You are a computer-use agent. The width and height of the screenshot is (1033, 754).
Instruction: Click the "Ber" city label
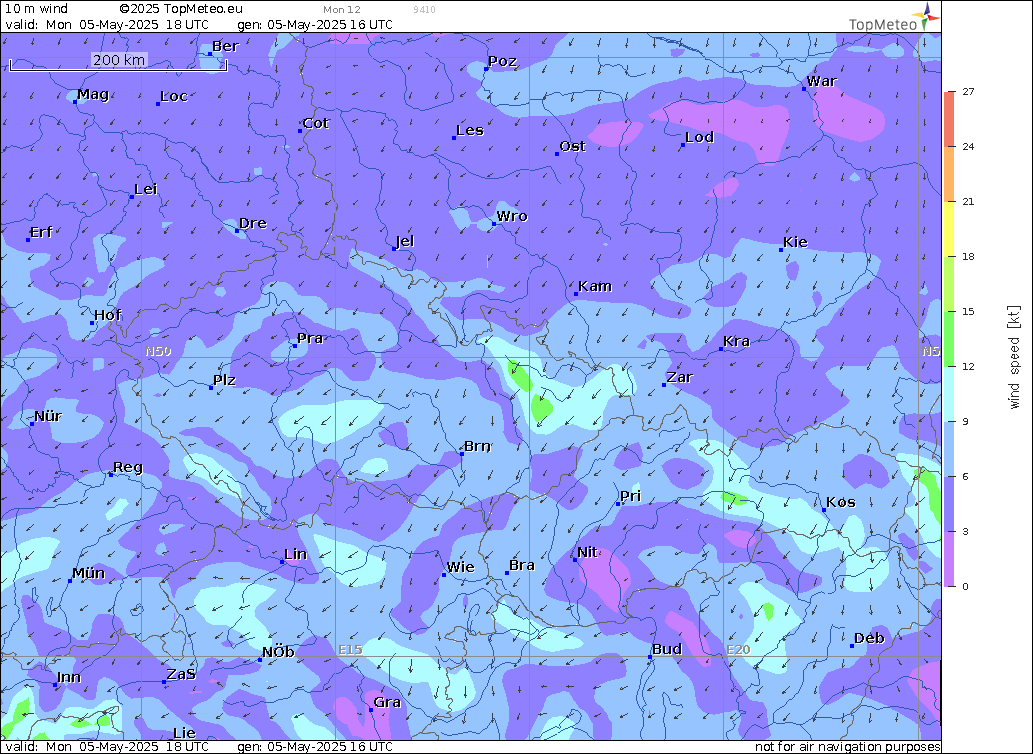click(x=225, y=46)
